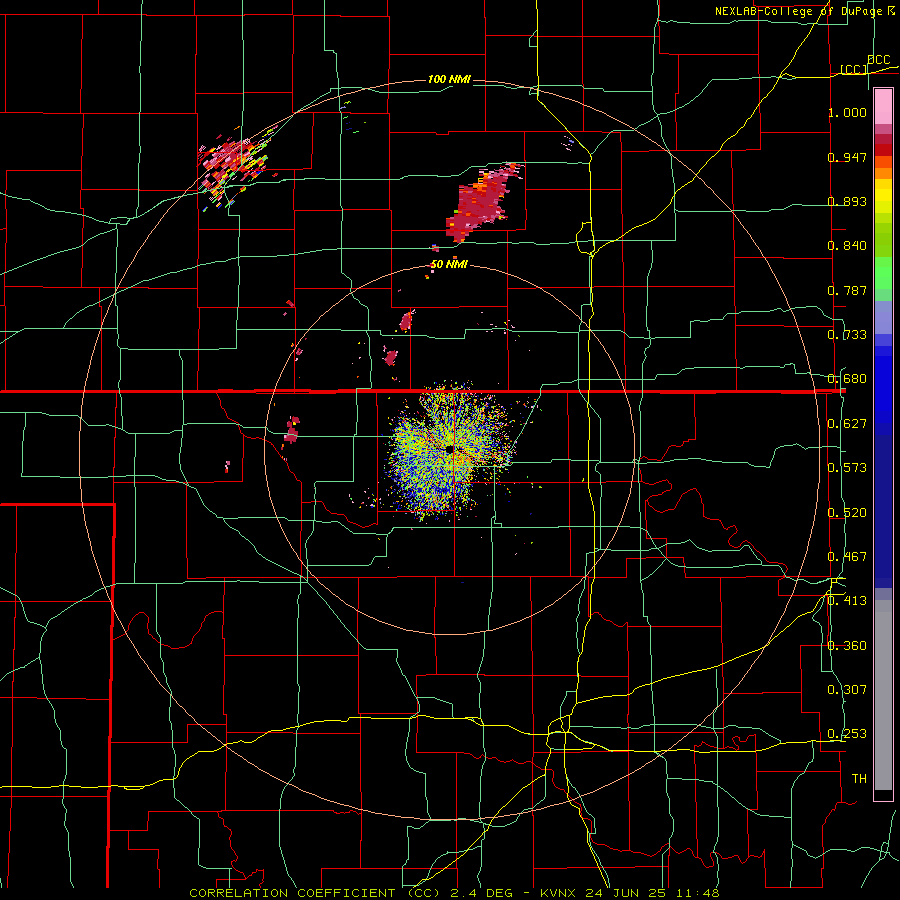
Task: Select the 0.947 legend value
Action: (x=847, y=157)
